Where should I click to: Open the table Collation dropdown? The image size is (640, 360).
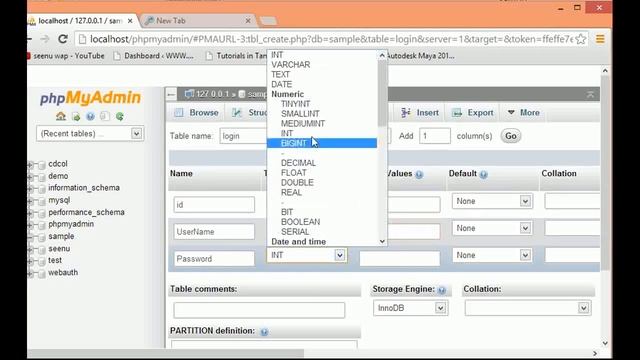click(528, 308)
